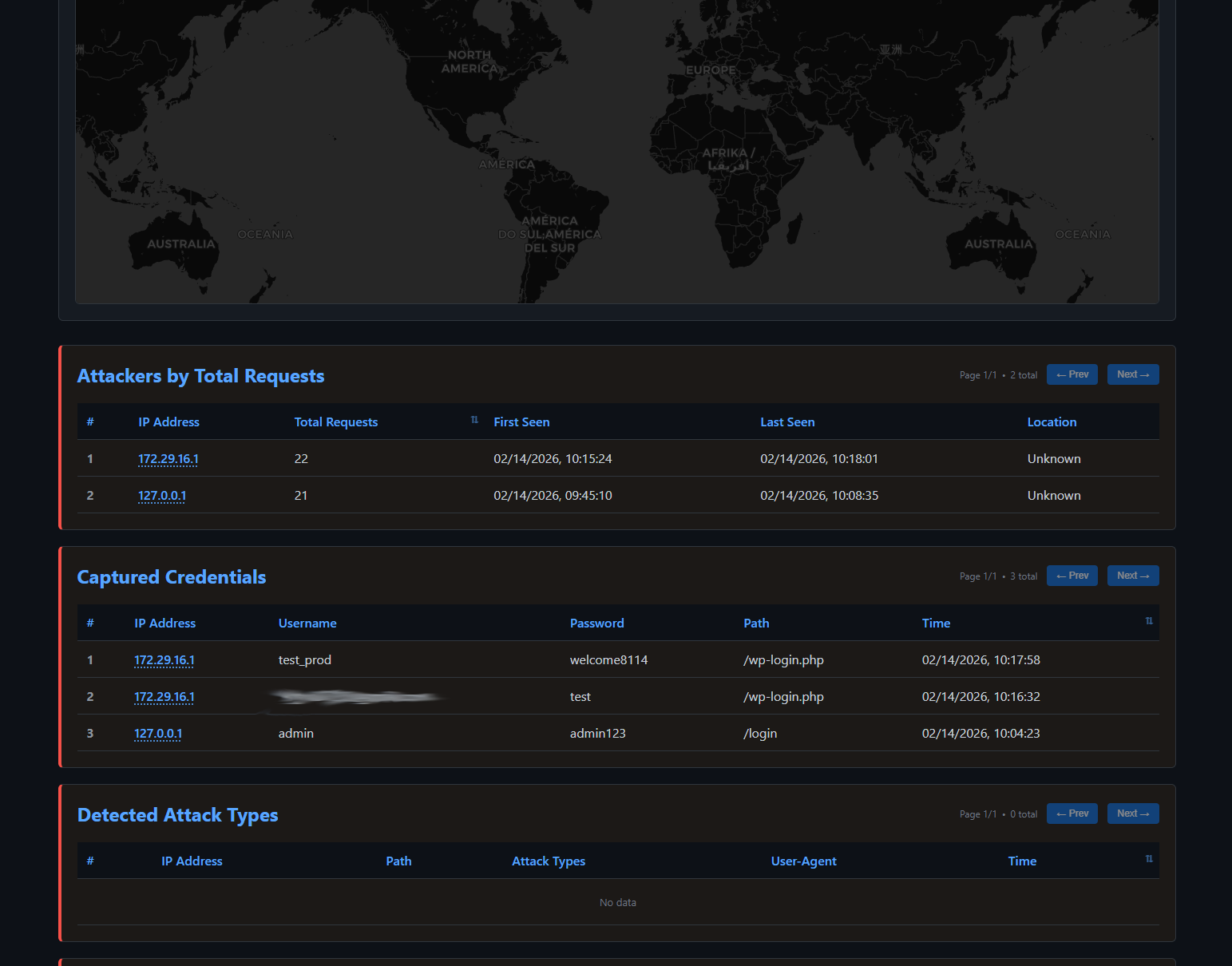Screen dimensions: 1232x966
Task: Click sort icon in Detected Attack Types header
Action: 1149,859
